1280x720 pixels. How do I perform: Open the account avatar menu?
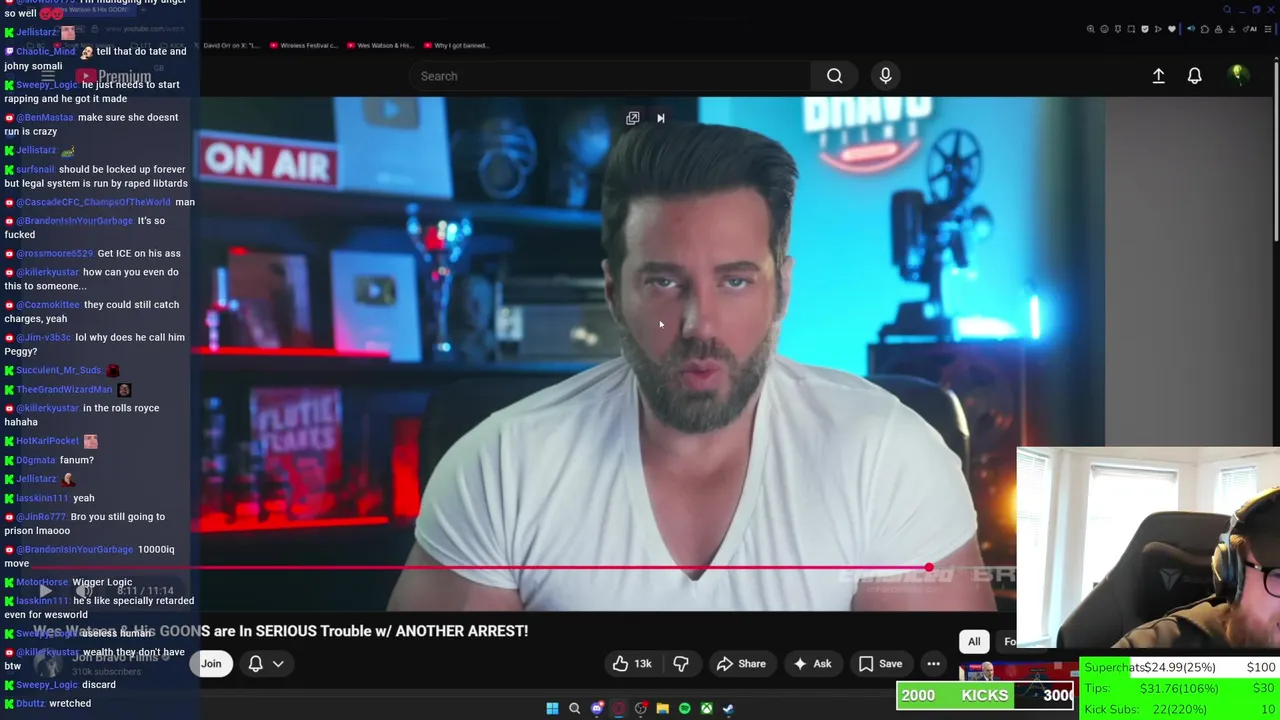(1238, 75)
